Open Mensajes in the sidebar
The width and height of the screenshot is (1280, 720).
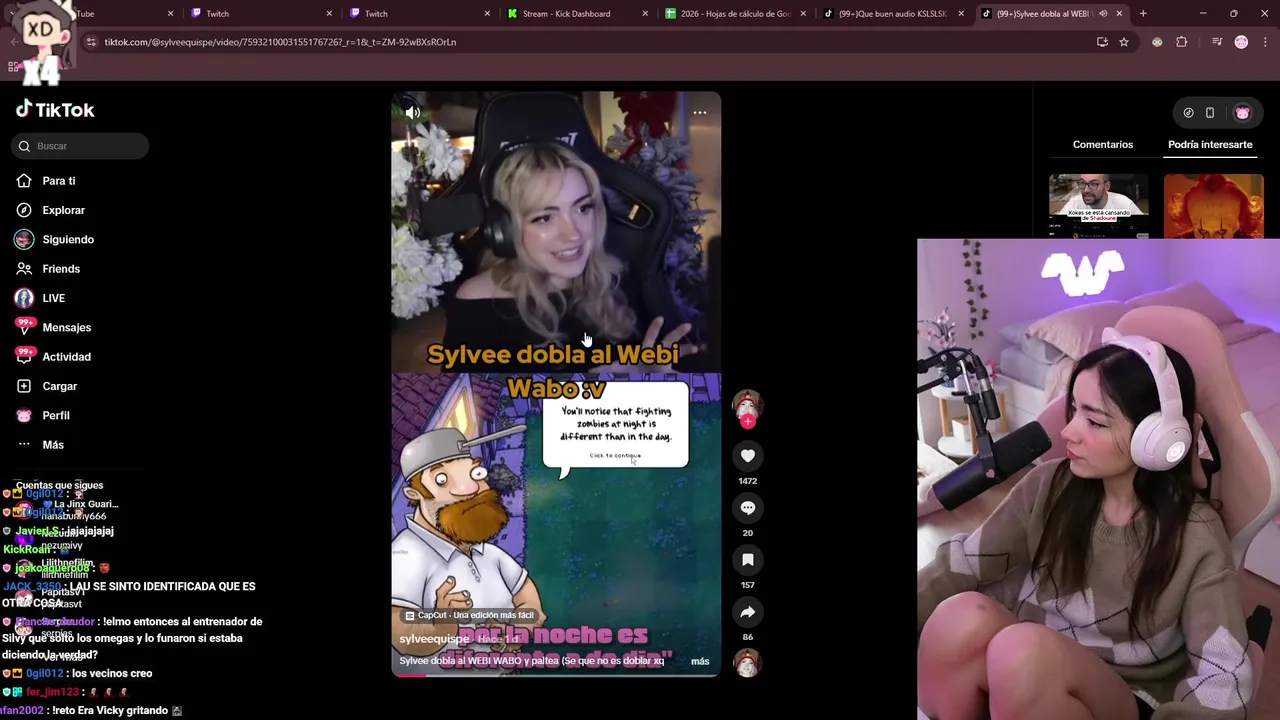[x=66, y=327]
